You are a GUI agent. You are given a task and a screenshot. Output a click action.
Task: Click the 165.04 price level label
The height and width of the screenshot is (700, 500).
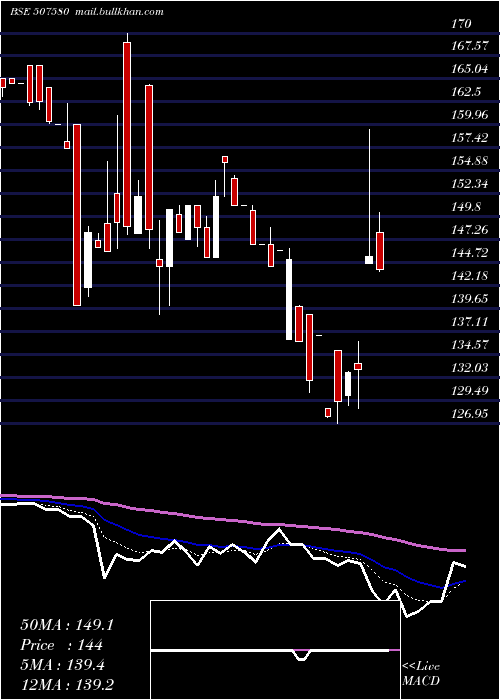coord(470,69)
